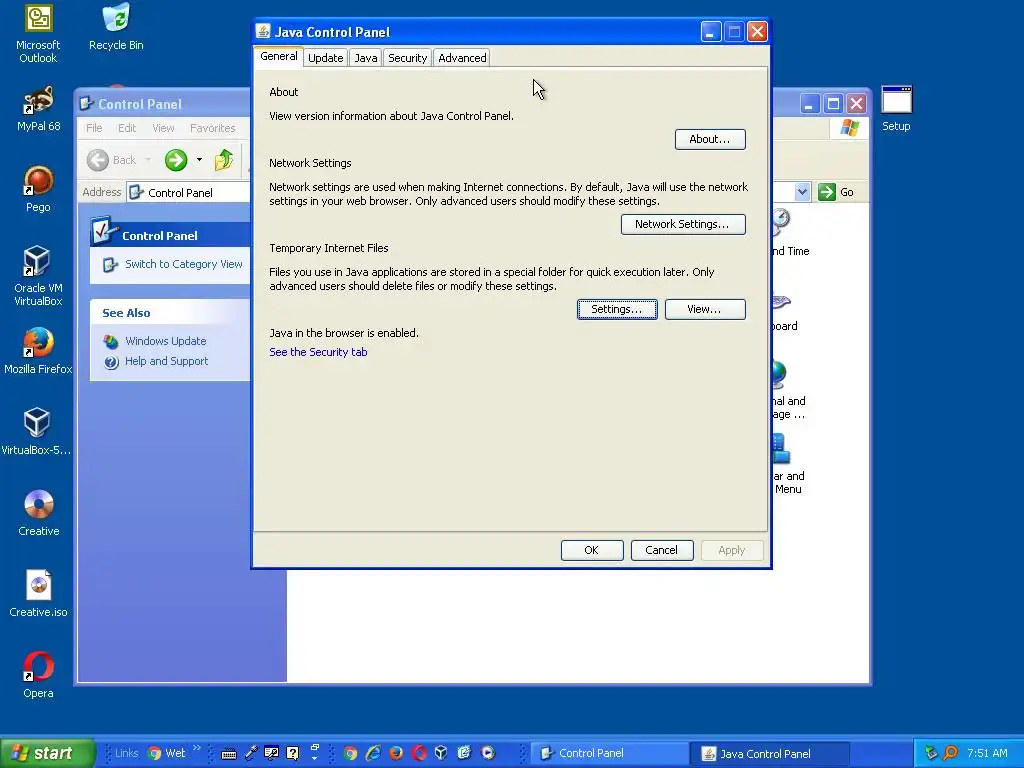The image size is (1024, 768).
Task: Confirm with the OK button
Action: (592, 551)
